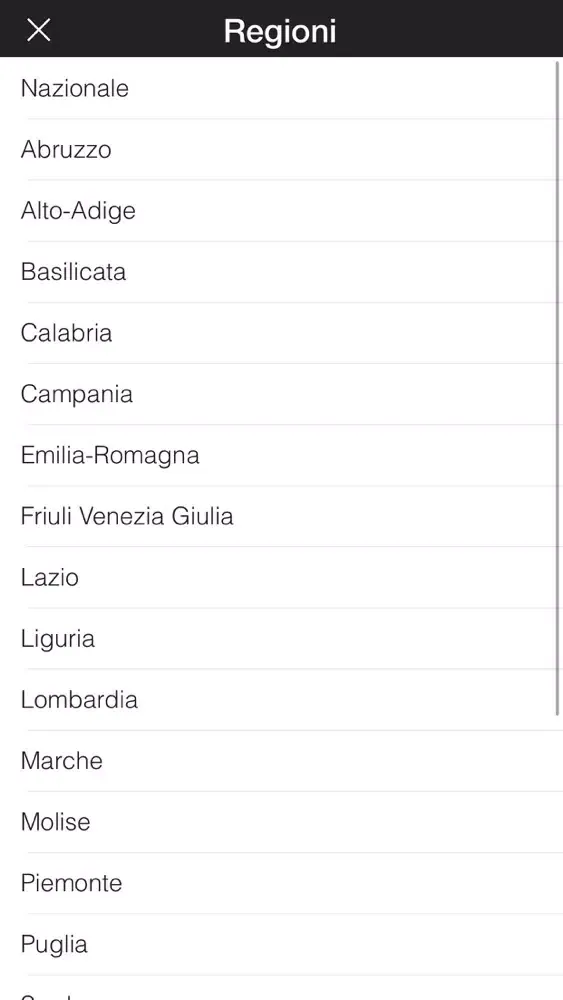
Task: Select the partially visible region below Puglia
Action: point(281,988)
